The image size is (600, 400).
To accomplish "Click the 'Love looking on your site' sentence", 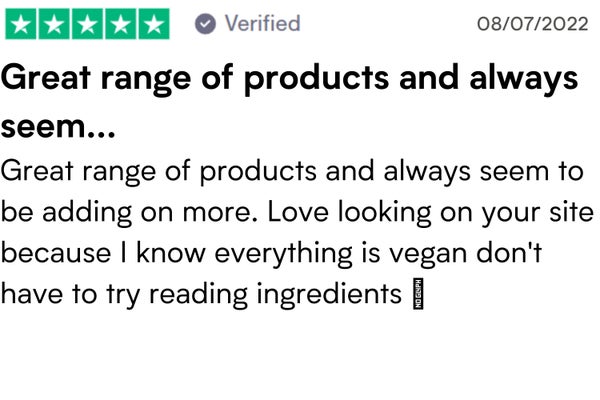I will 430,212.
